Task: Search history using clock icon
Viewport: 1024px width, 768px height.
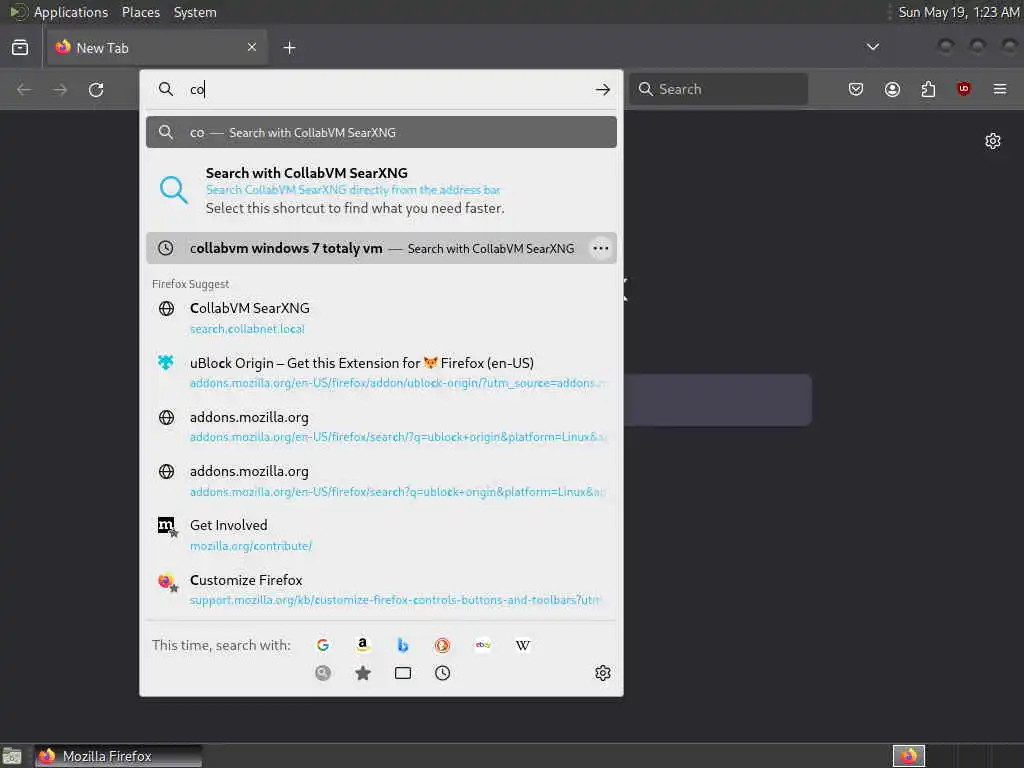Action: point(442,673)
